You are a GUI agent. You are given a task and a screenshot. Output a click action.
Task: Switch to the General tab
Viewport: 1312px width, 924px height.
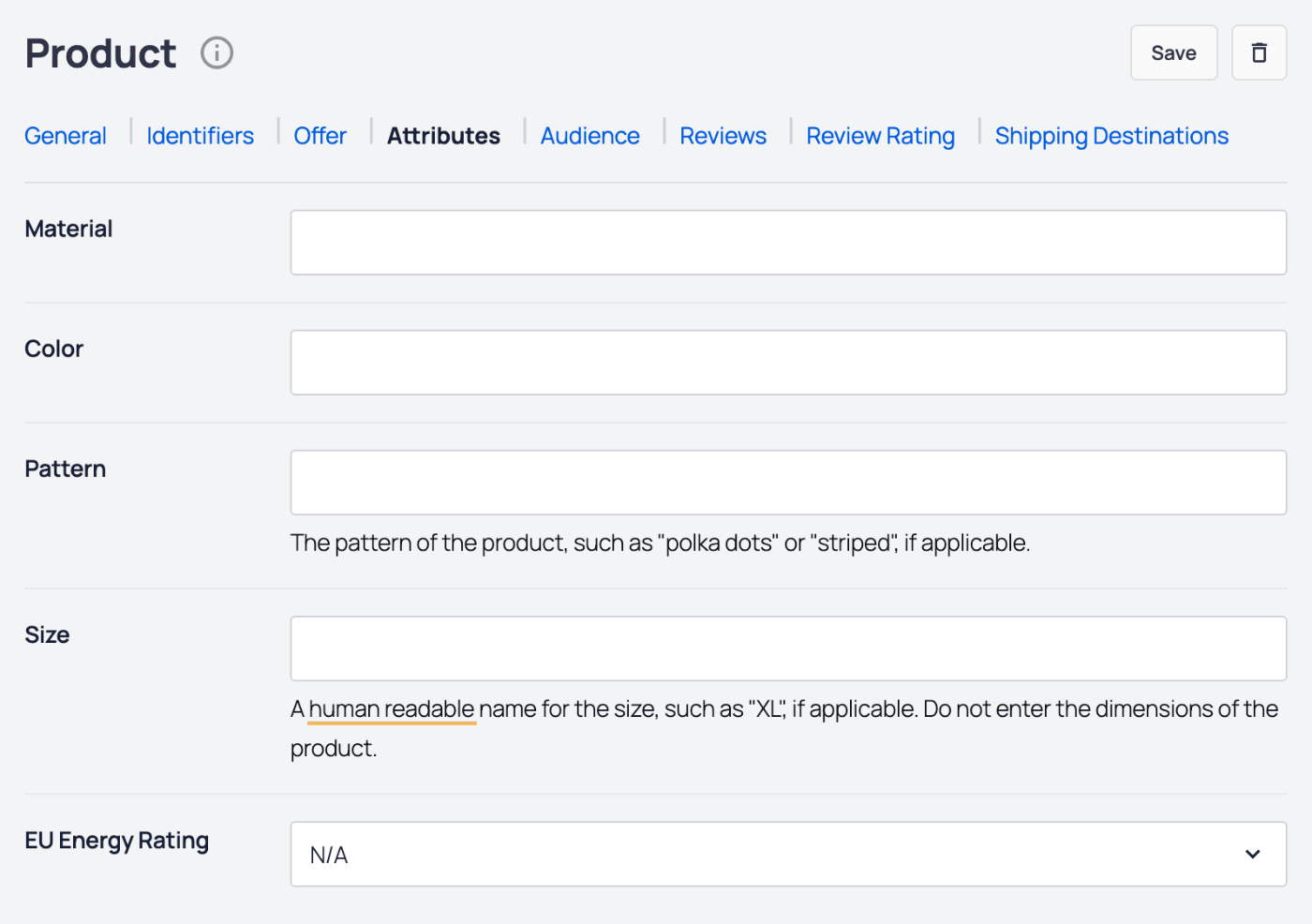[65, 135]
